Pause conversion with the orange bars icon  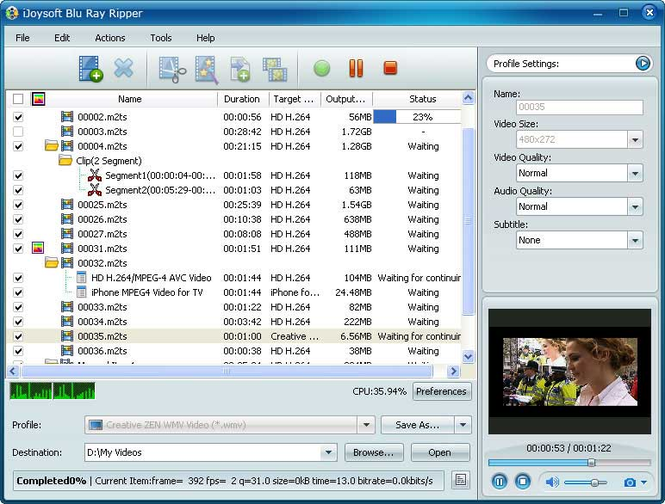pos(356,68)
